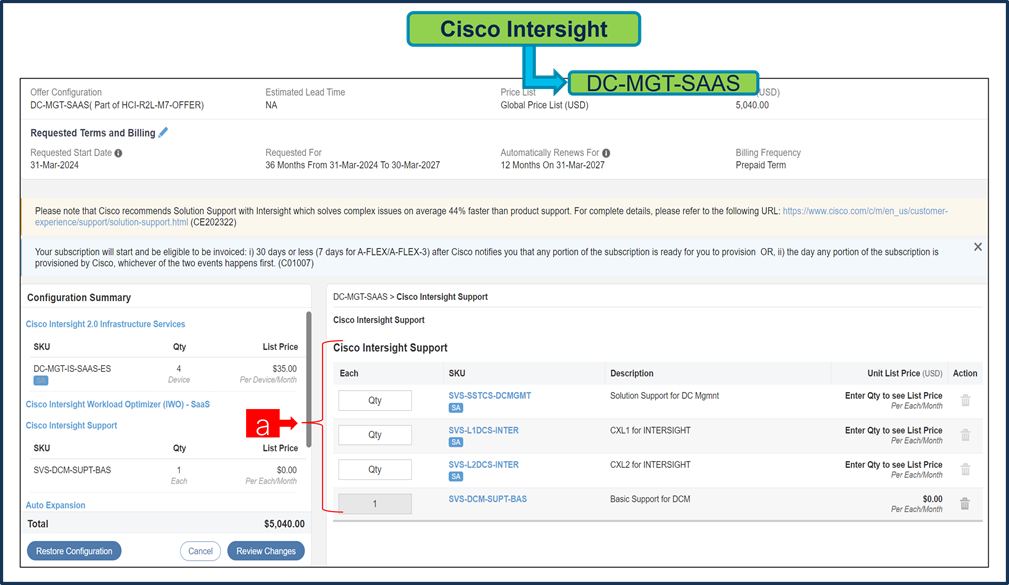This screenshot has height=585, width=1009.
Task: Click '31-Mar-2024' requested start date value
Action: [55, 165]
